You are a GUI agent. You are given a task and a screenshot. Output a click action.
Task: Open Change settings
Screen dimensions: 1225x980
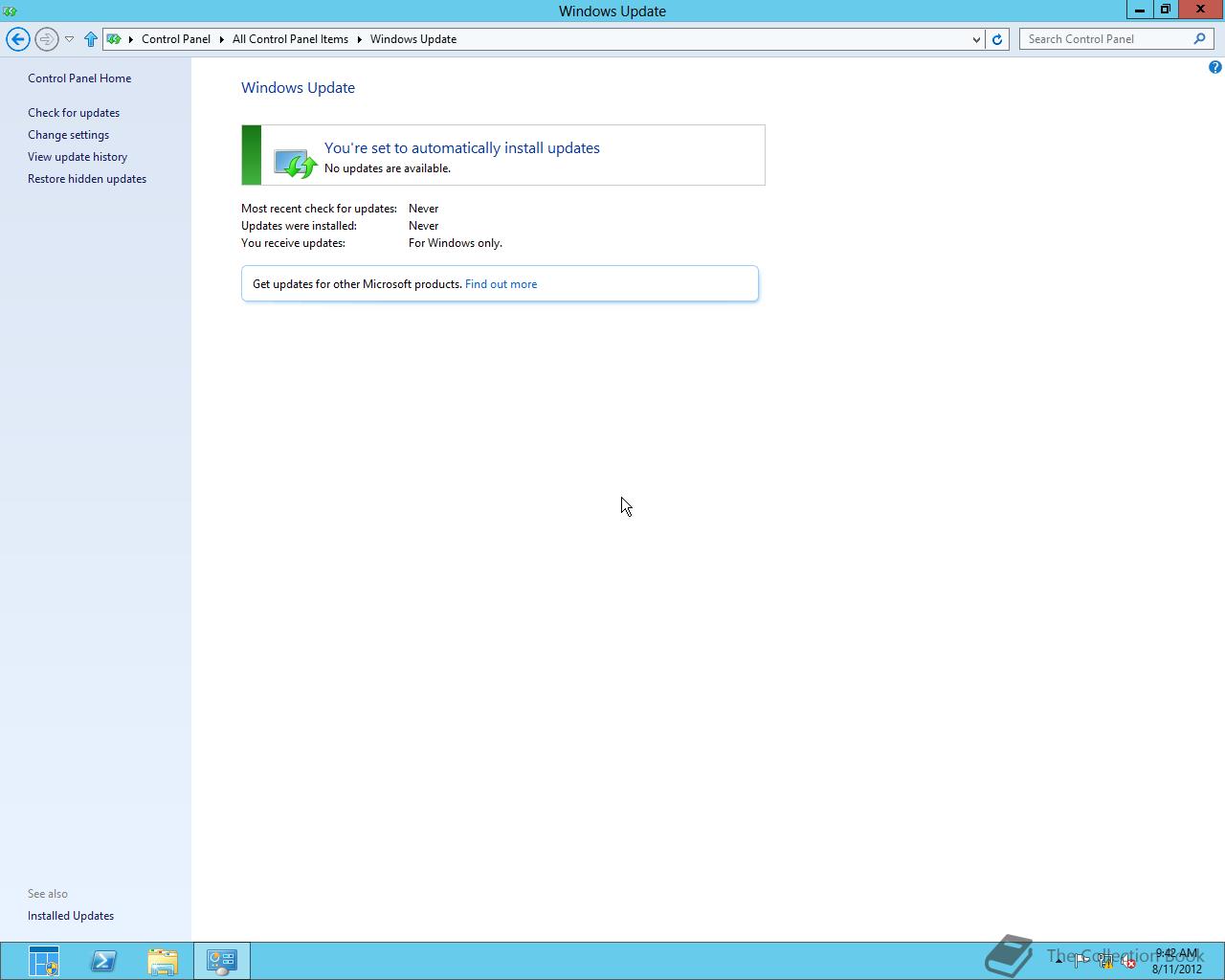tap(68, 135)
